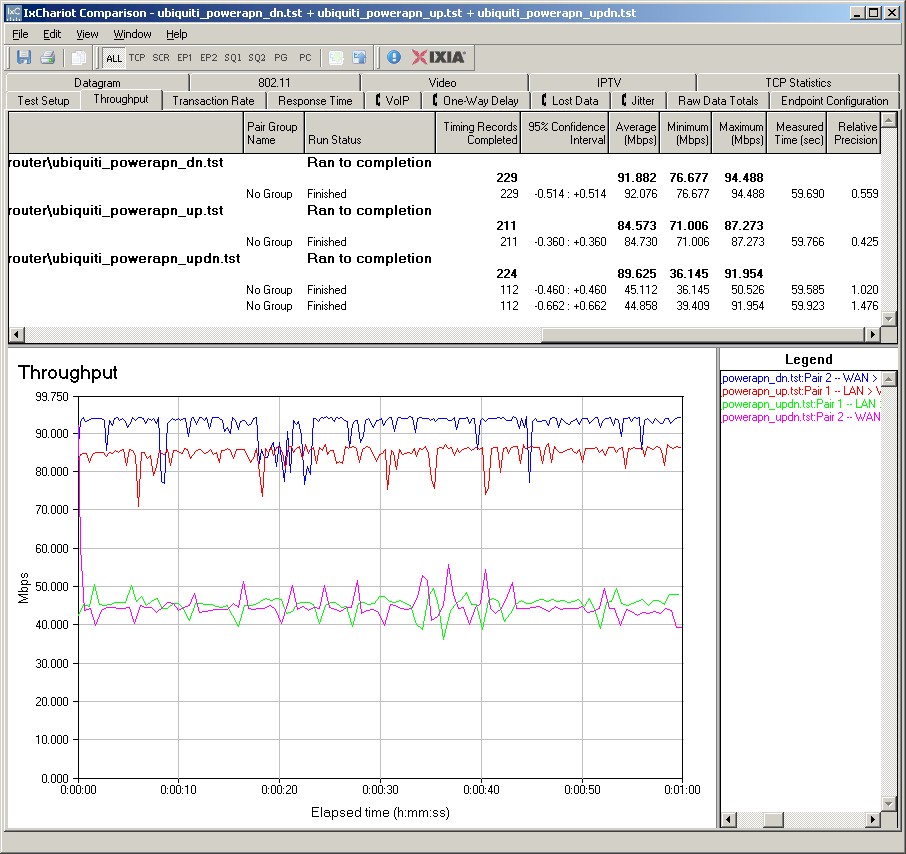
Task: Switch to the Video tab
Action: (443, 83)
